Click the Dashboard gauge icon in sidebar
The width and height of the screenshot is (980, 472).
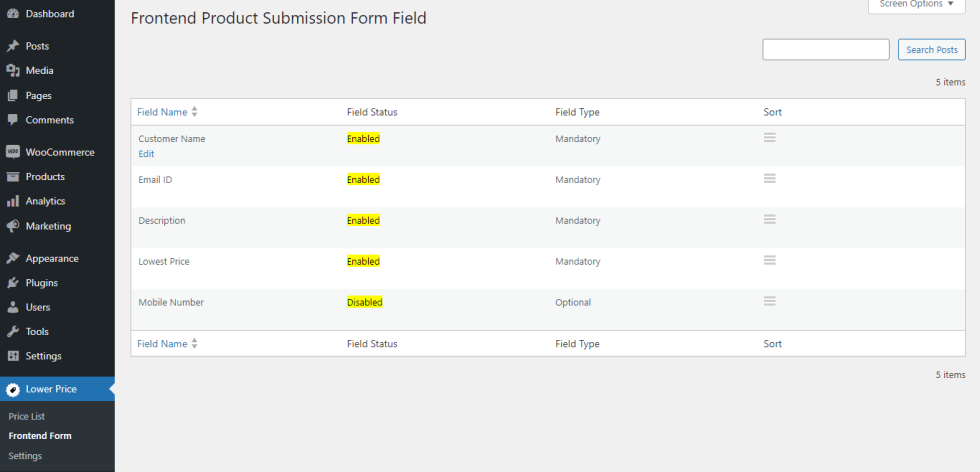point(12,14)
